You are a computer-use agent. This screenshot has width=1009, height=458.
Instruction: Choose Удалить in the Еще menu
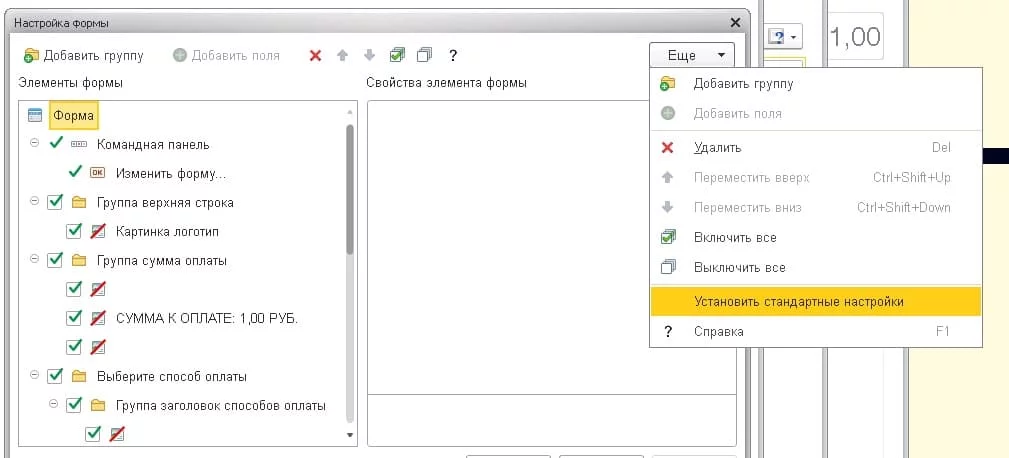[x=815, y=148]
